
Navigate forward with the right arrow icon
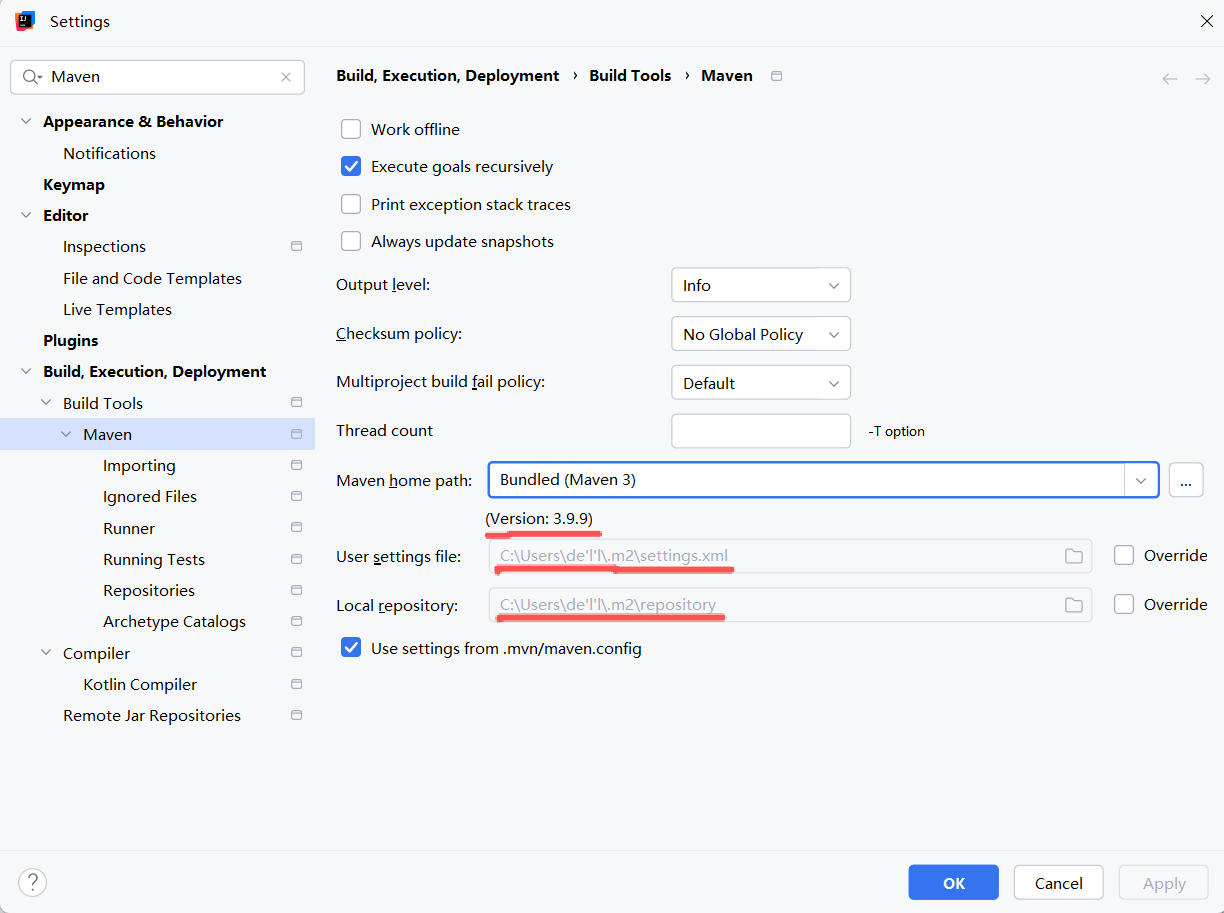(x=1202, y=78)
